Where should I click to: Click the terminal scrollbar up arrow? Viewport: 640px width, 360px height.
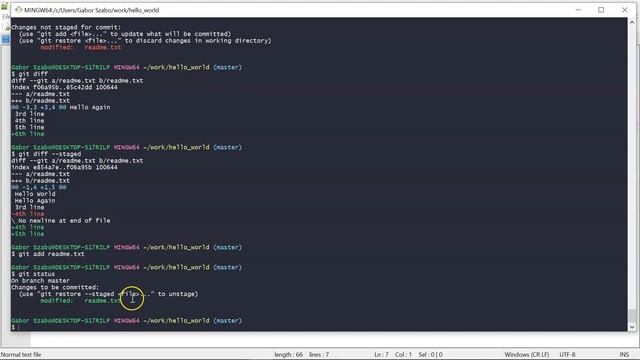[x=632, y=22]
